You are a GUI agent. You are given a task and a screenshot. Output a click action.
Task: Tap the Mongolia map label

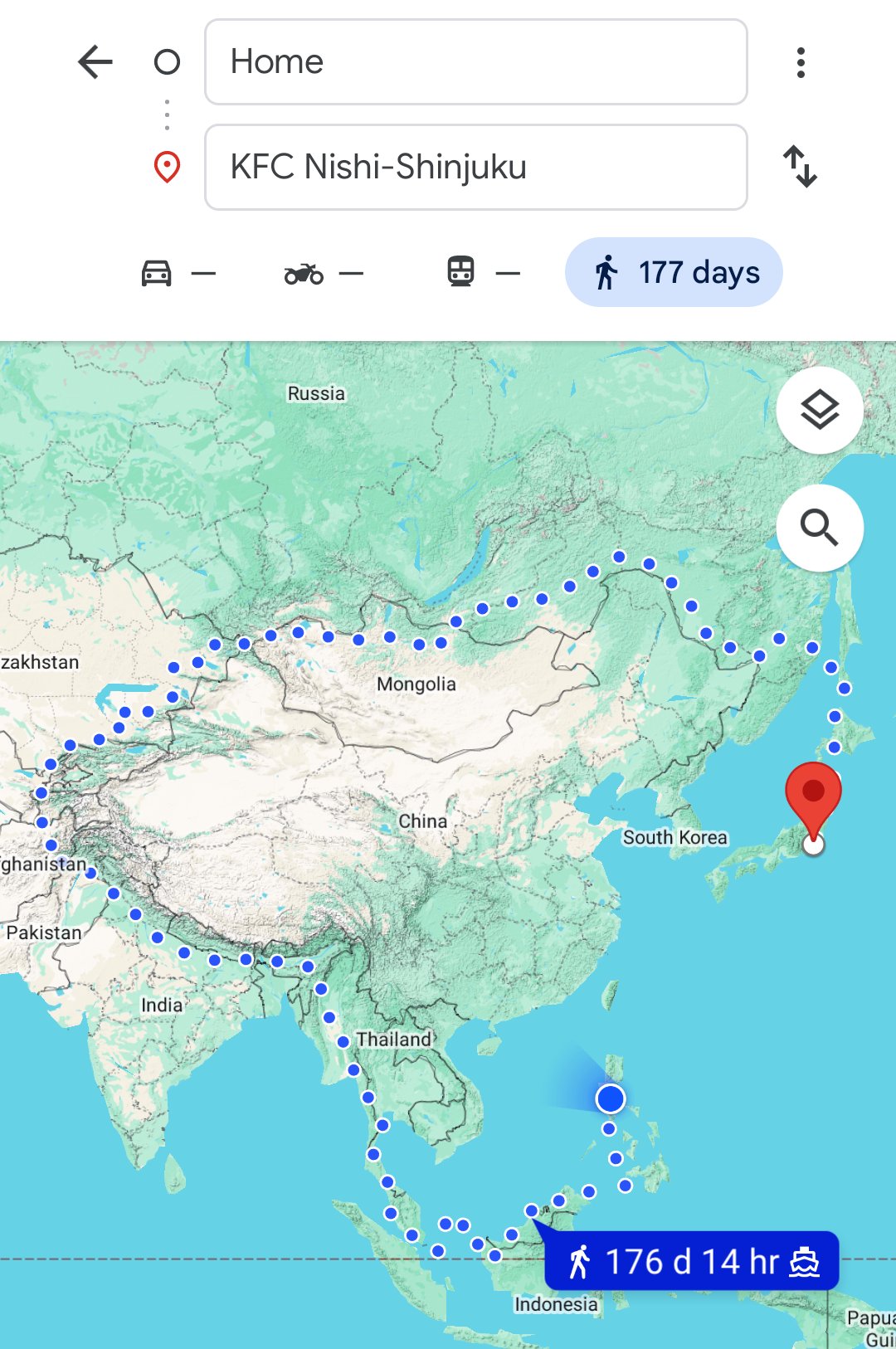[416, 684]
